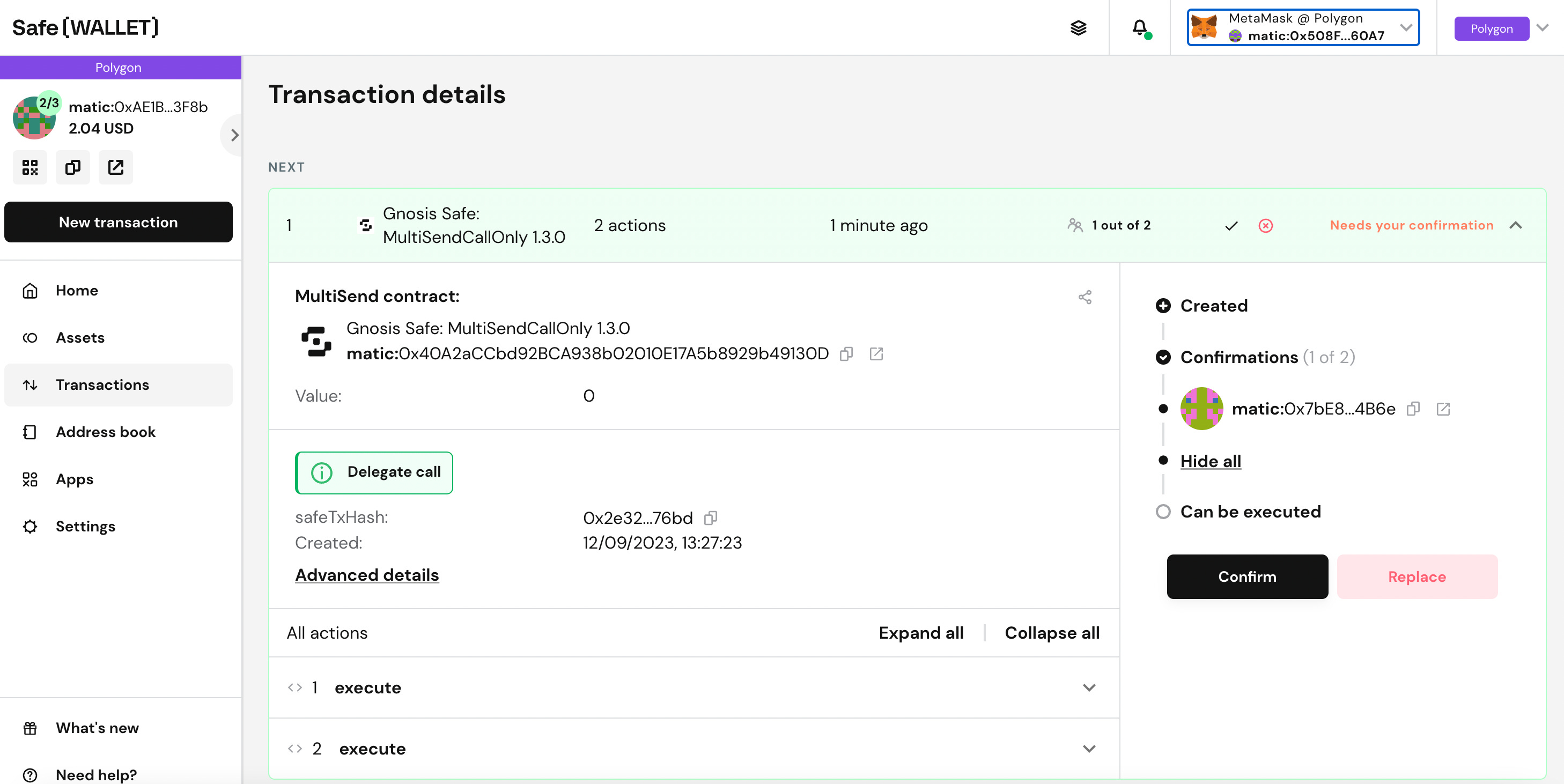This screenshot has width=1564, height=784.
Task: Open Need help link
Action: (x=119, y=774)
